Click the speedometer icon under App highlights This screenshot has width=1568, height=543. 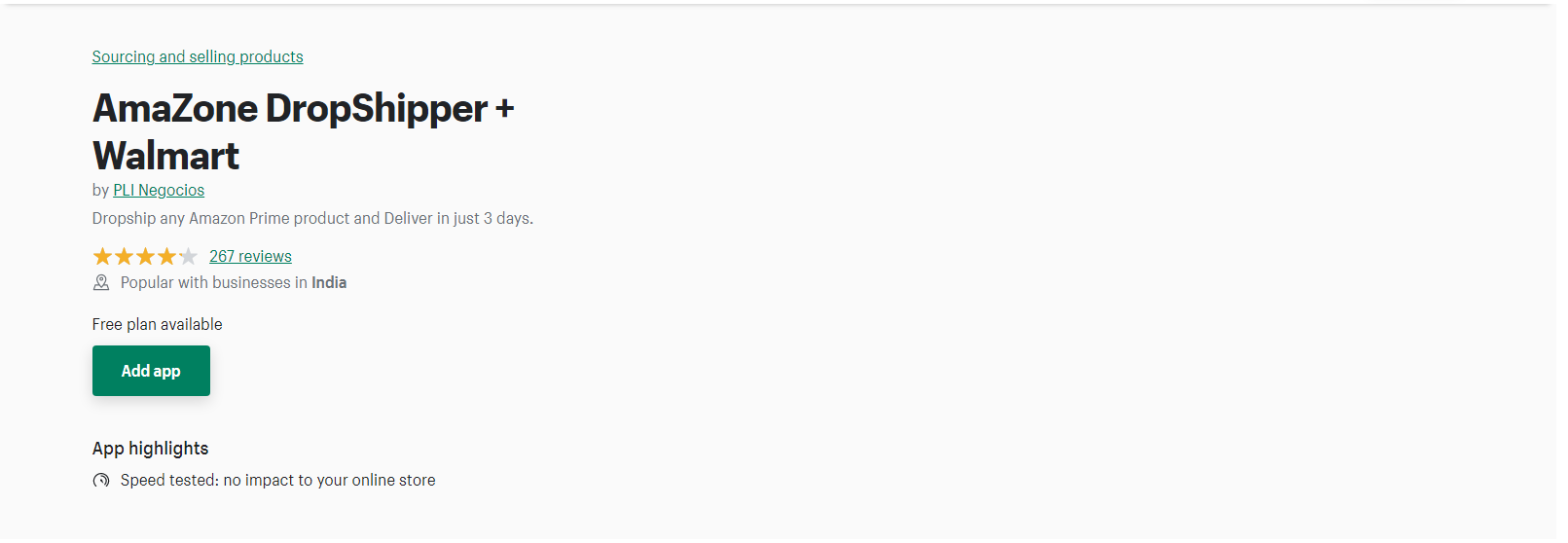(x=101, y=481)
